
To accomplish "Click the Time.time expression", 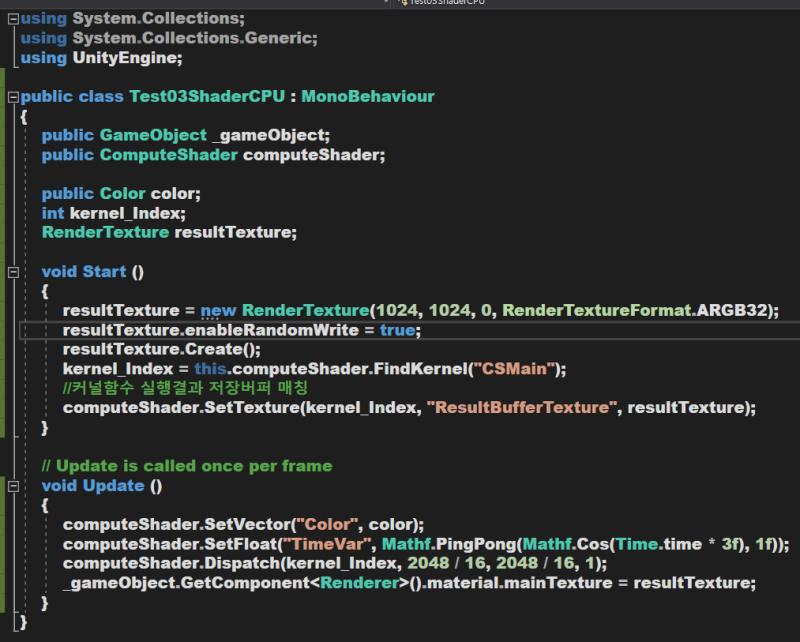I will tap(659, 544).
